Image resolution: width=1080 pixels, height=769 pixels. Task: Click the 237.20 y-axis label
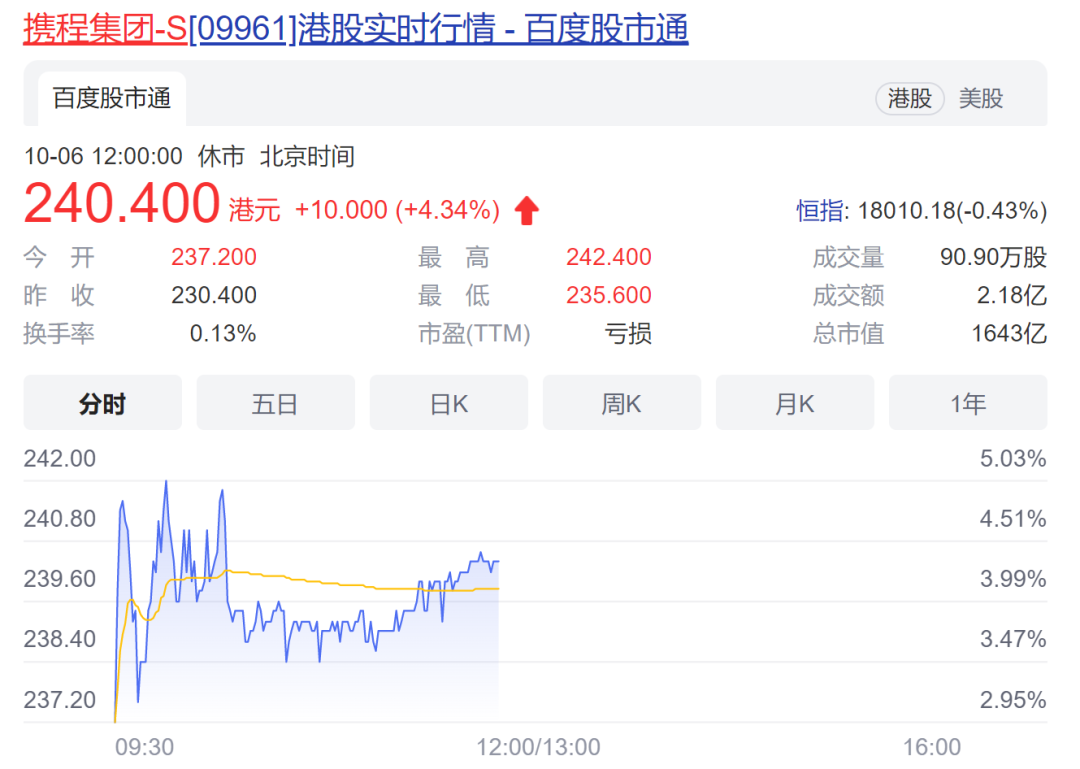[60, 700]
